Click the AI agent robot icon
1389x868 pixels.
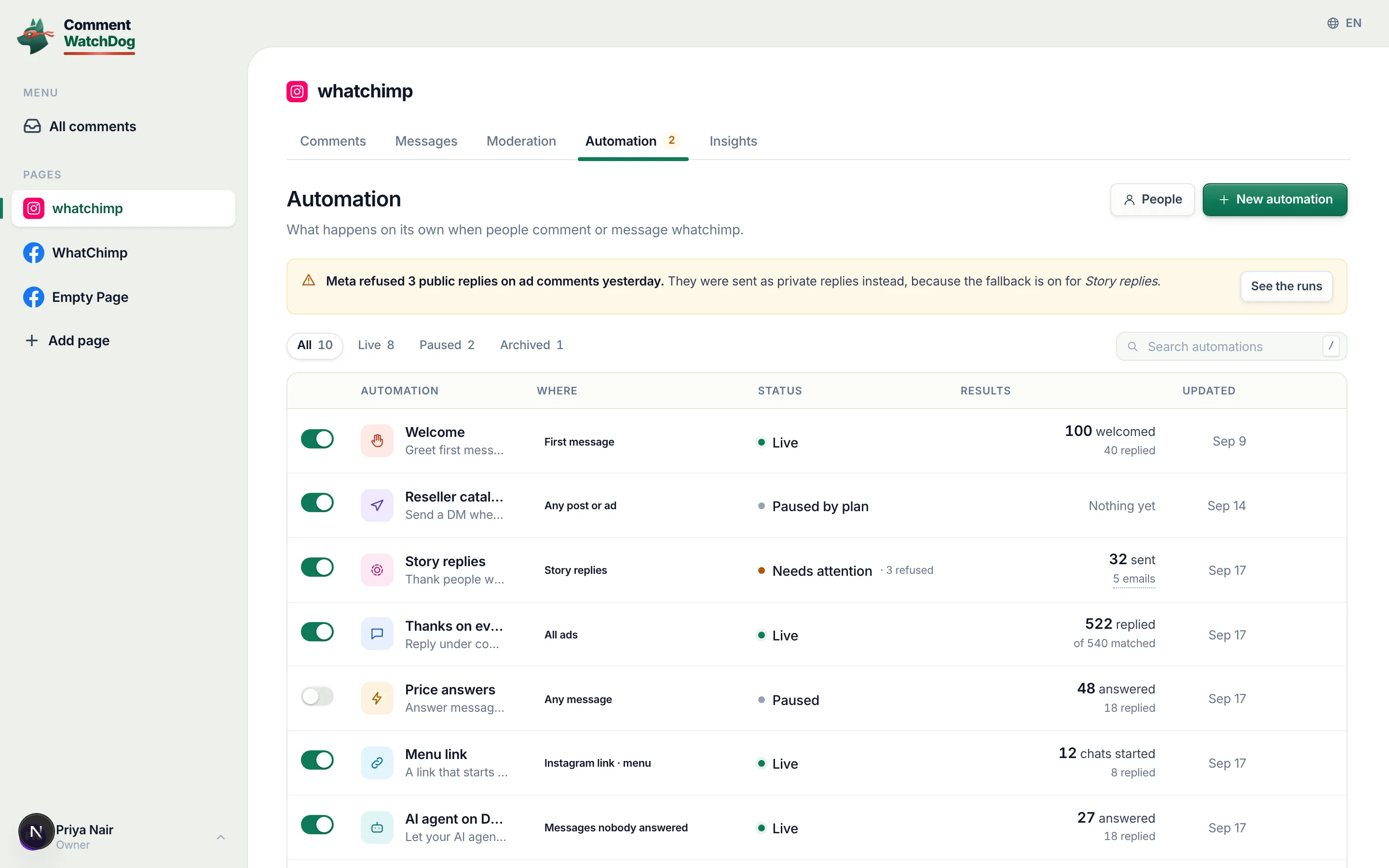coord(377,827)
